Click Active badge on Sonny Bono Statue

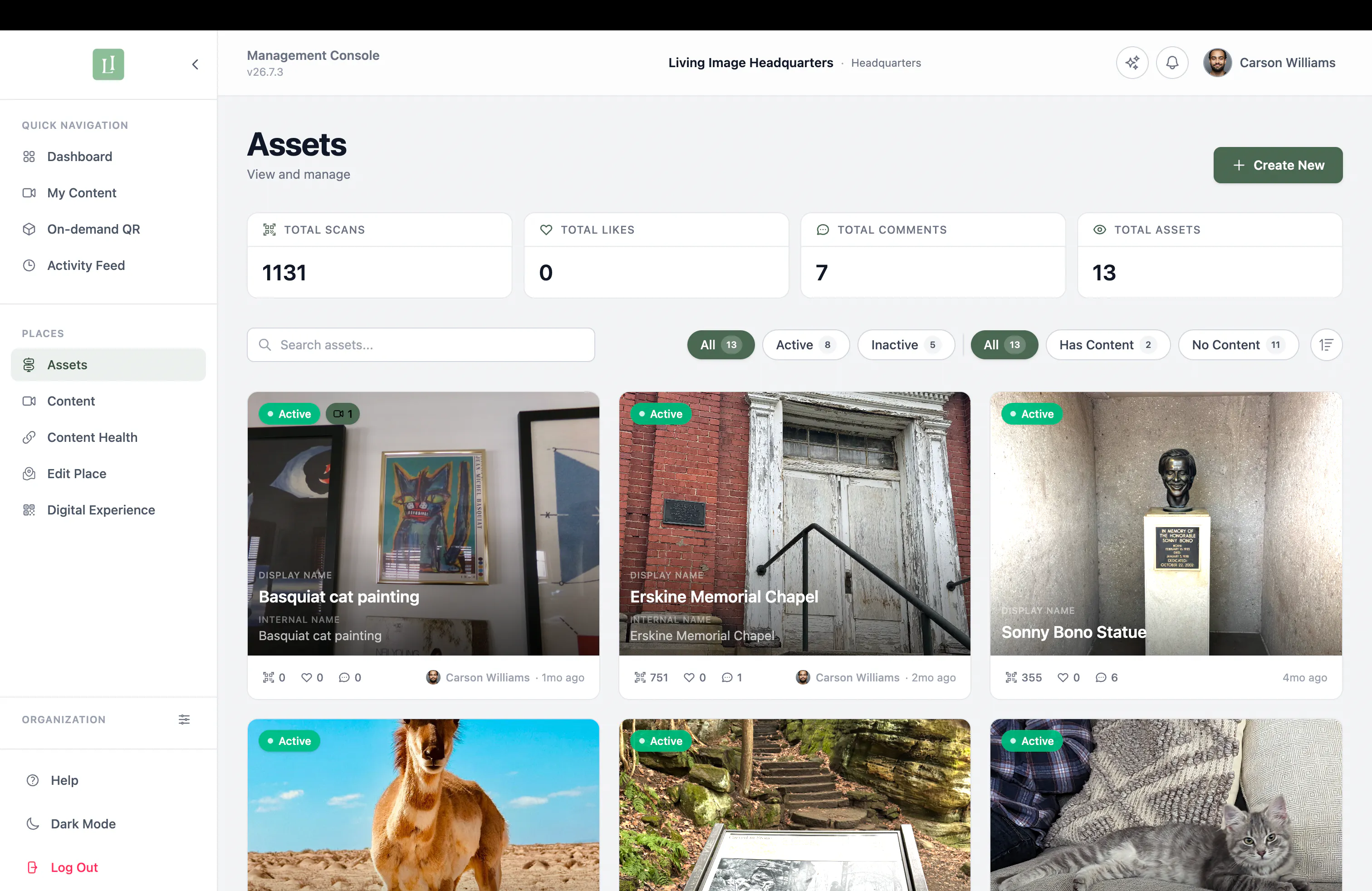point(1032,414)
